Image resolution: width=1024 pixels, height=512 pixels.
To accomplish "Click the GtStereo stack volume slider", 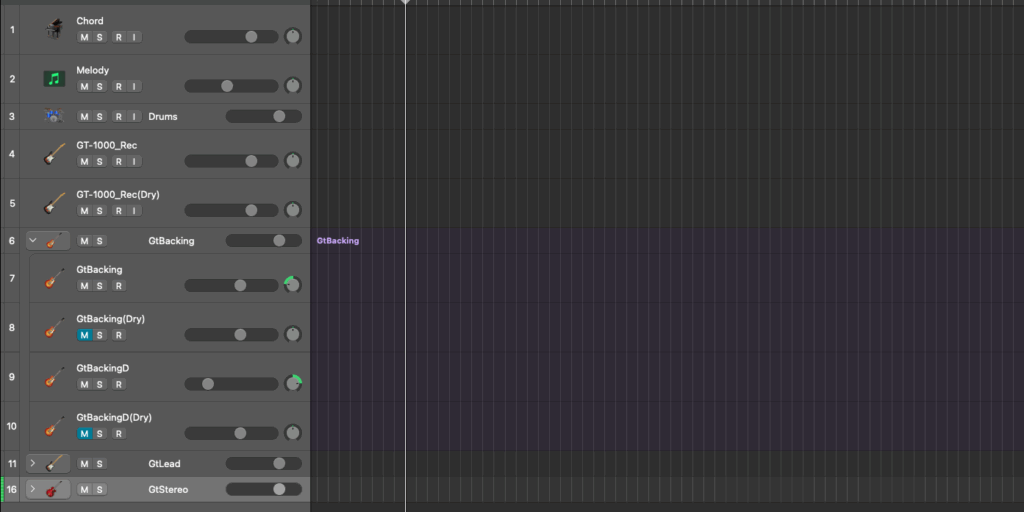I will (264, 489).
